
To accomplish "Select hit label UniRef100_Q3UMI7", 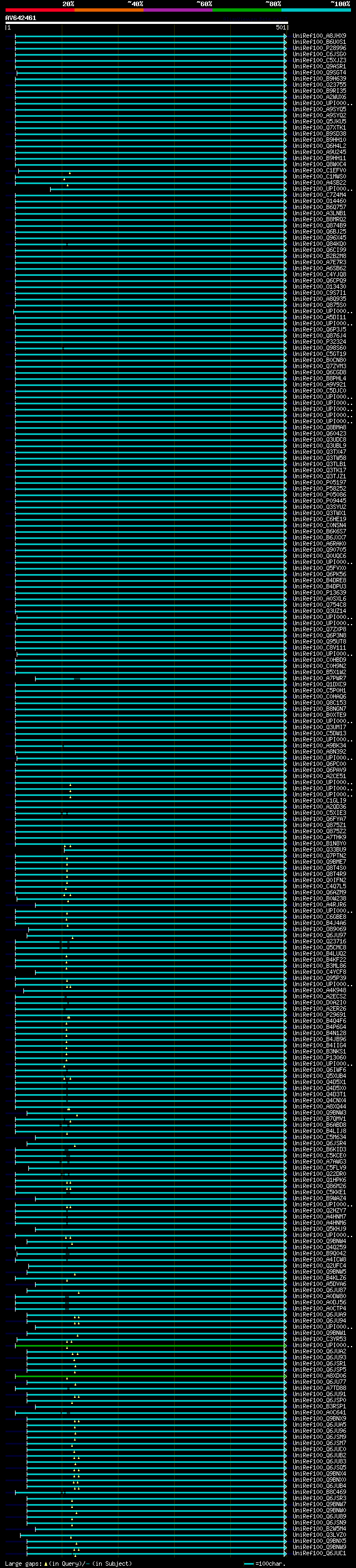I will [x=319, y=727].
